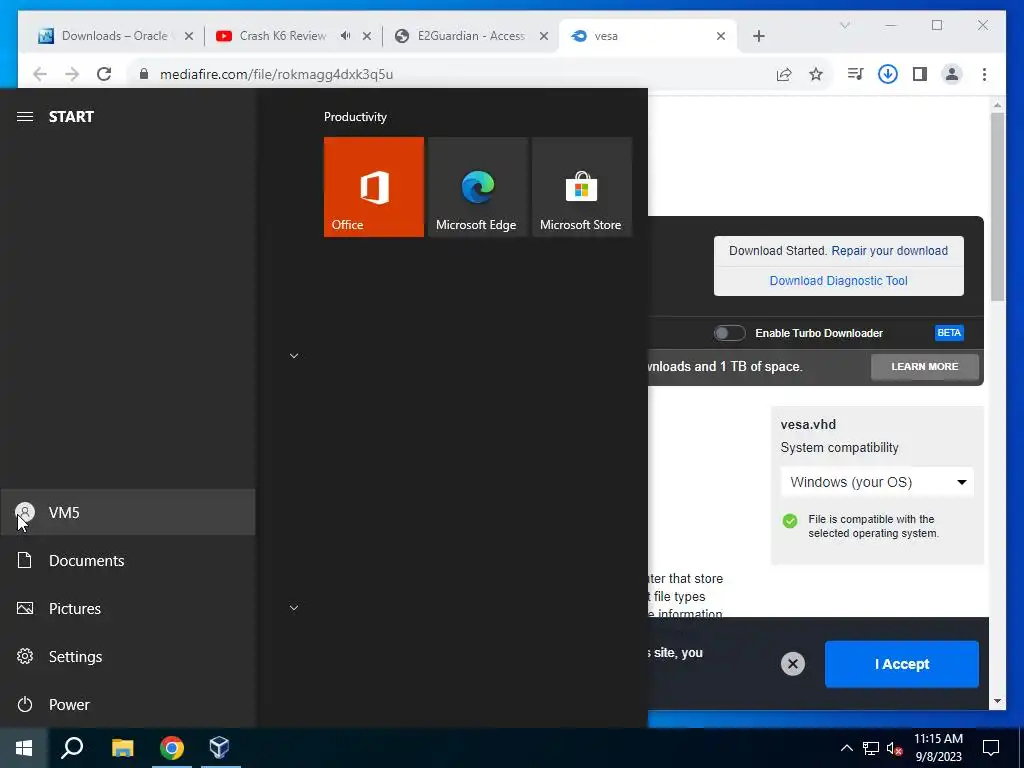The width and height of the screenshot is (1024, 768).
Task: Click the muted volume tray icon
Action: 894,748
